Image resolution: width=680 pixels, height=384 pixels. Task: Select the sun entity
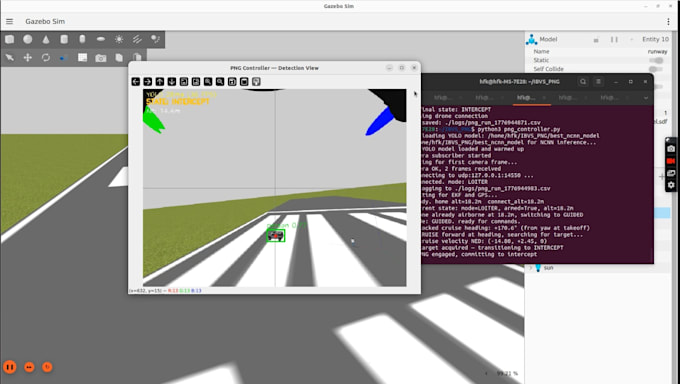tap(549, 268)
